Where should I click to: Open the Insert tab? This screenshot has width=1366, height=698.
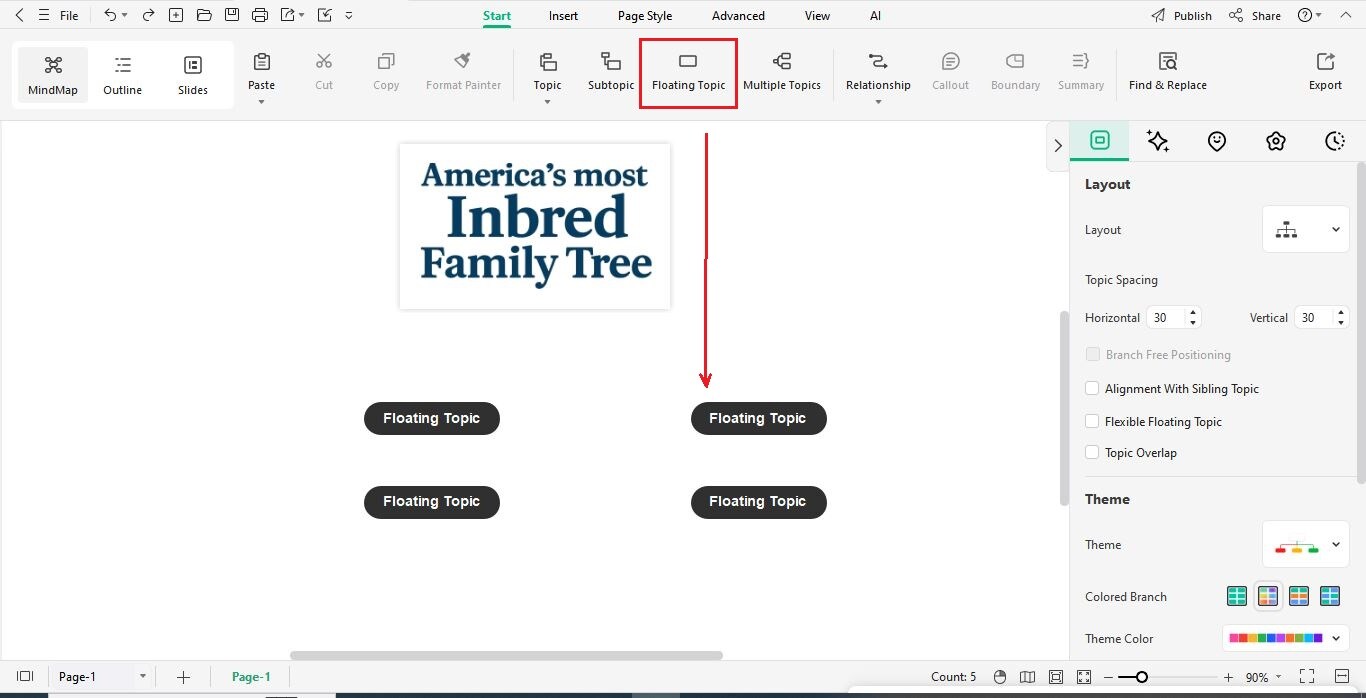563,16
